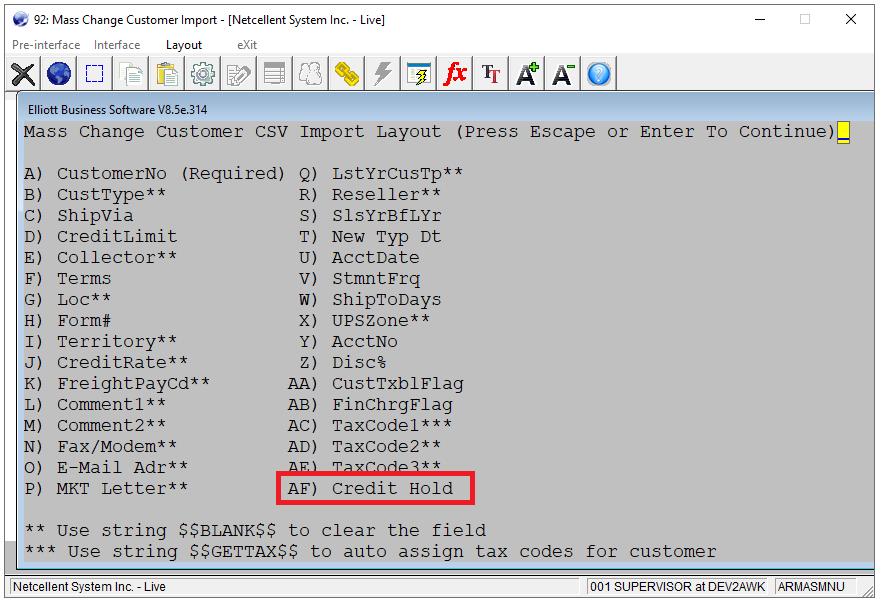Viewport: 879px width, 603px height.
Task: Click Elliott Business Software V8.5e.314 header
Action: (x=118, y=110)
